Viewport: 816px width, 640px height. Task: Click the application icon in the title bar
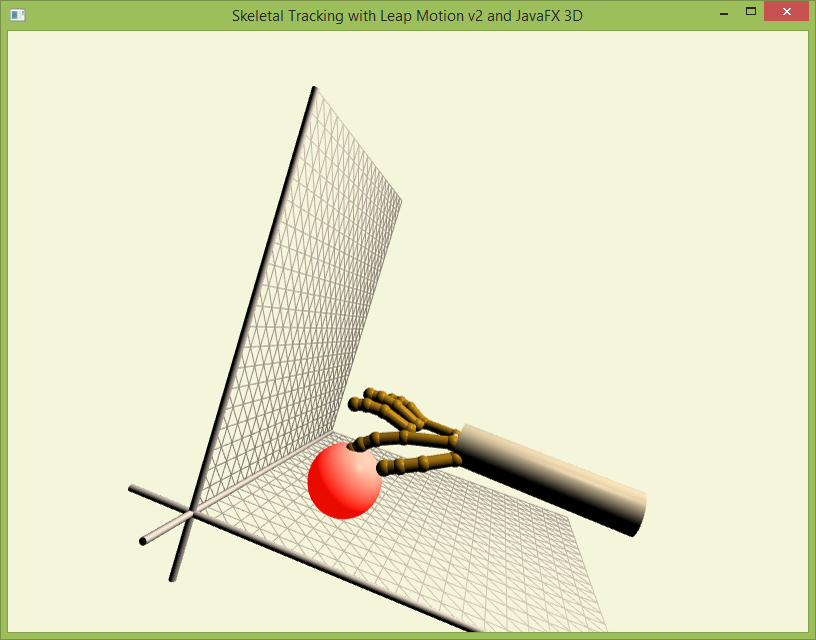[17, 15]
